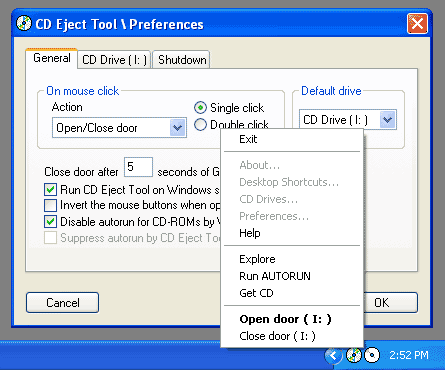Screen dimensions: 445x370
Task: Select the Single click radio button
Action: click(200, 108)
